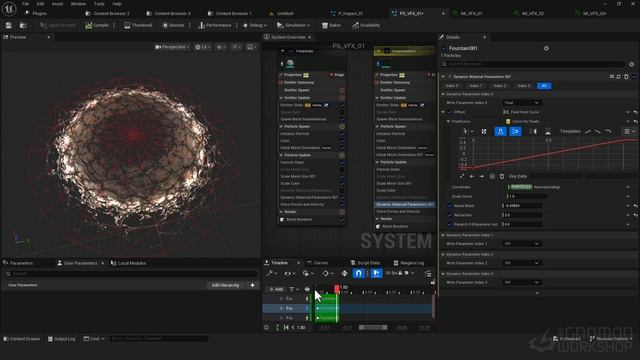Open Write Parameter Index 1 Off dropdown
Image resolution: width=640 pixels, height=360 pixels.
click(521, 244)
